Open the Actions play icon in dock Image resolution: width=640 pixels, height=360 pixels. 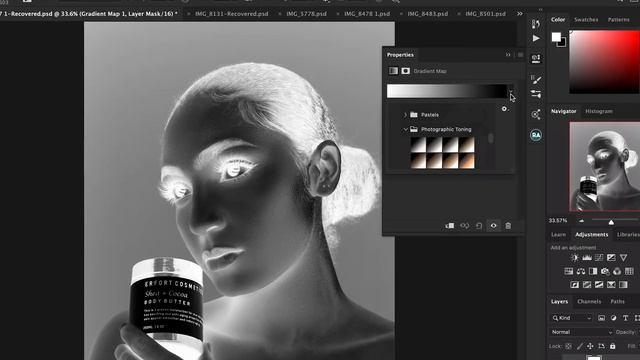[536, 38]
